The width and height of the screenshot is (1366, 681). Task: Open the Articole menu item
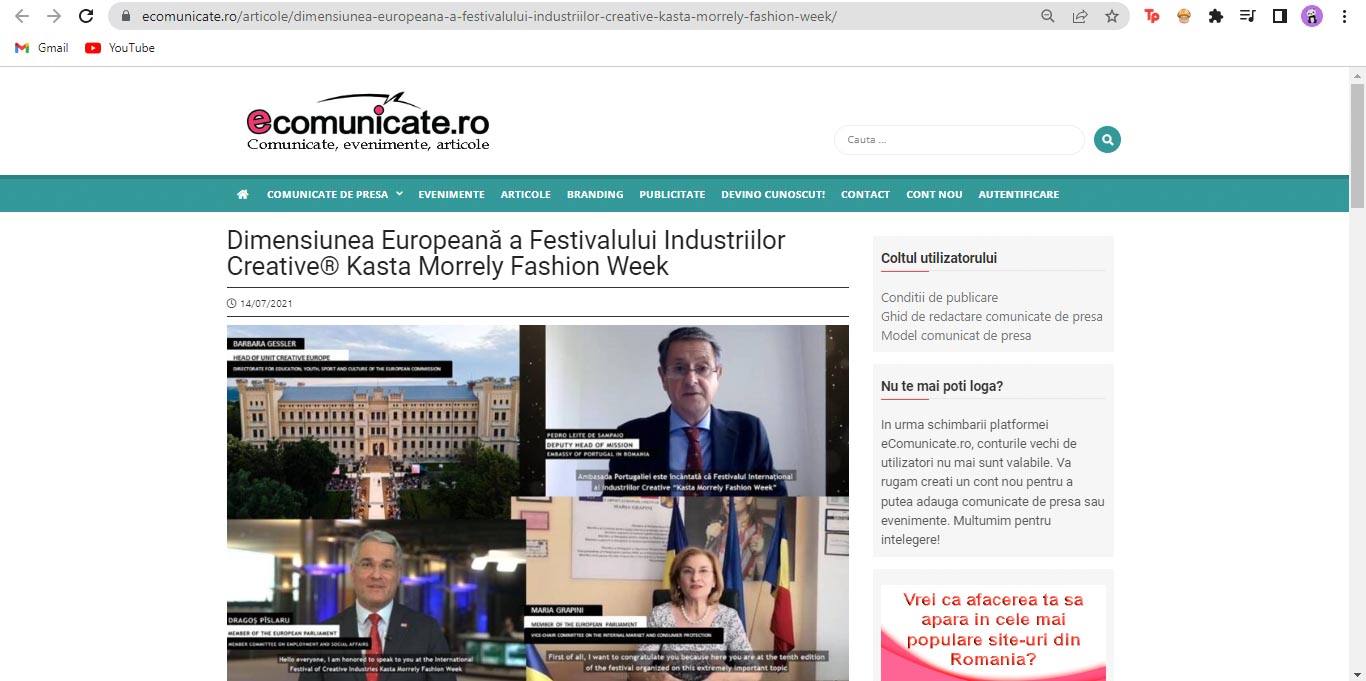[x=526, y=194]
